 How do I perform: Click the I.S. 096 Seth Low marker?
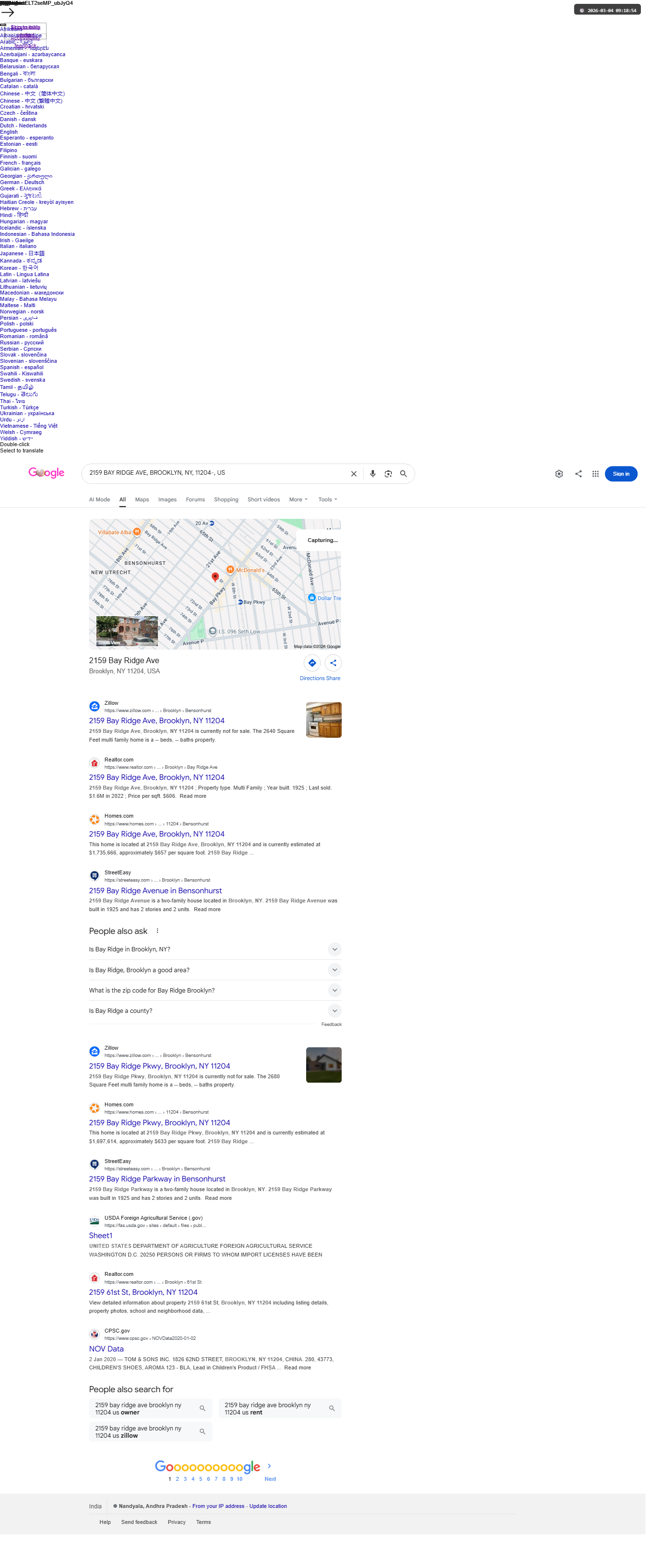[x=212, y=631]
